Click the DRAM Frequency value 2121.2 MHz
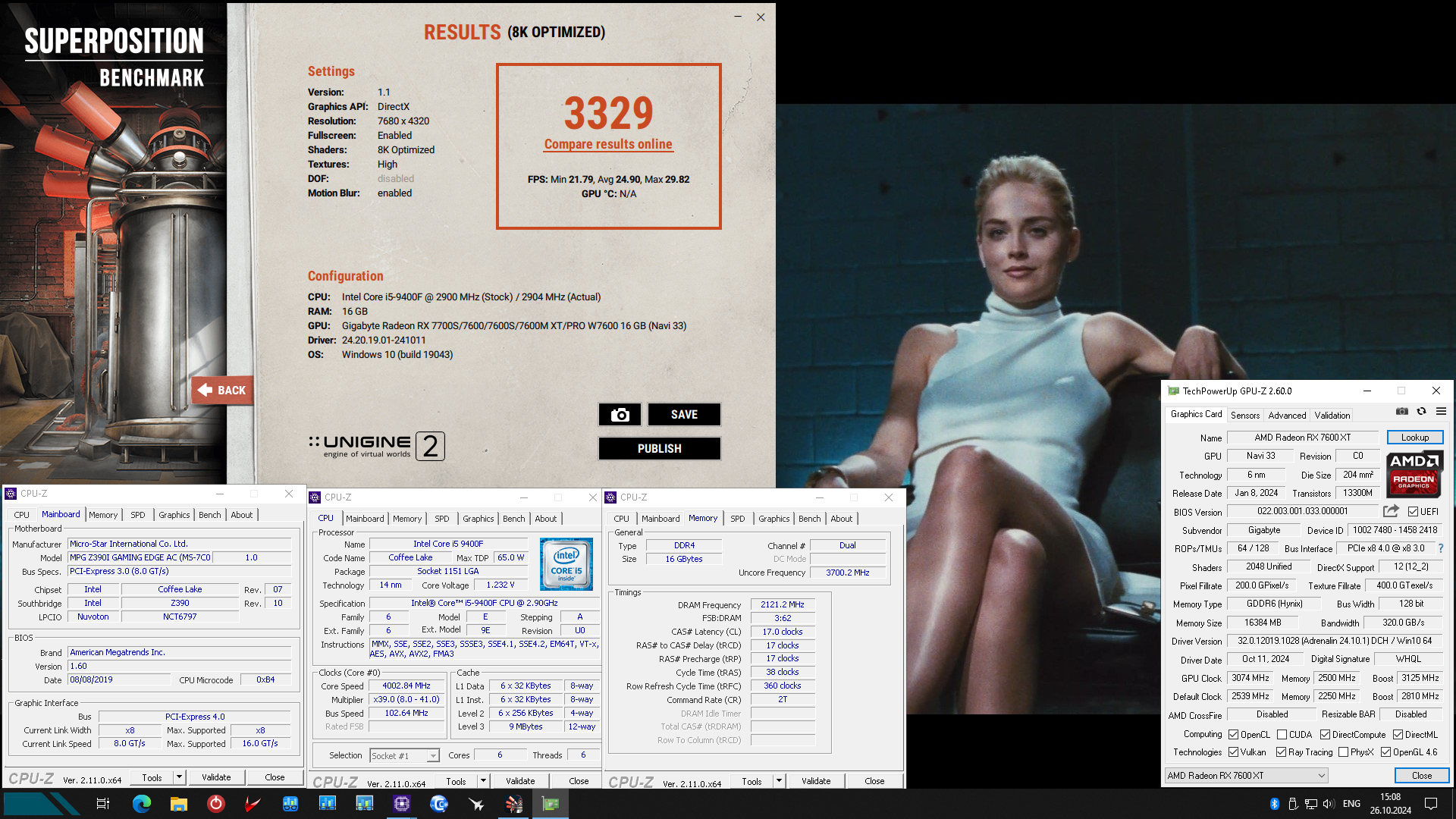 783,605
